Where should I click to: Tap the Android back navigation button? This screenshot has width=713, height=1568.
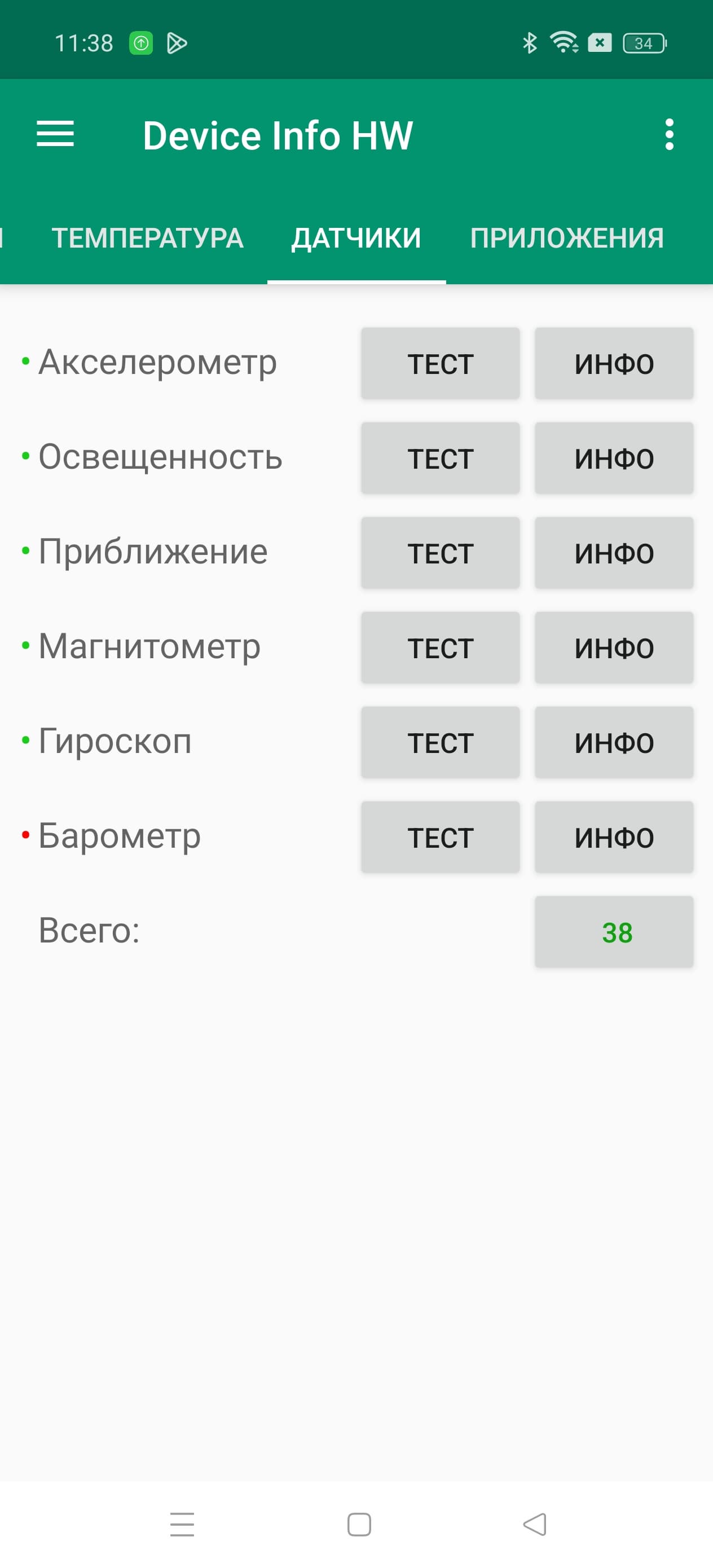coord(535,1524)
